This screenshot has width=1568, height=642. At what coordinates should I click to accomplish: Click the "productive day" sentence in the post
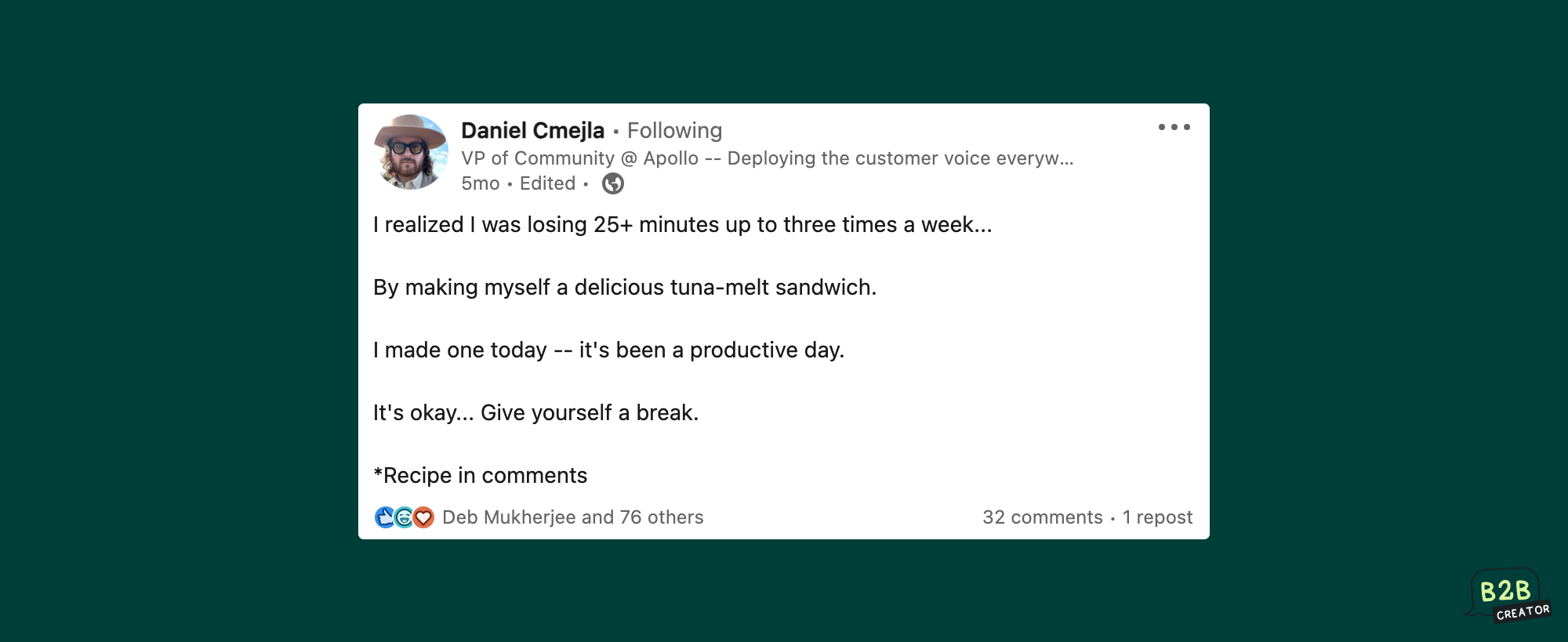tap(608, 350)
